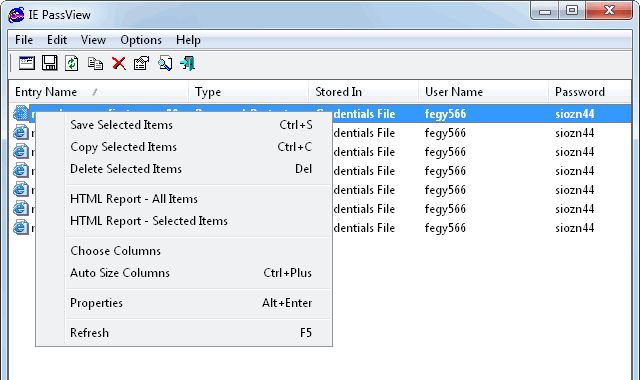The height and width of the screenshot is (380, 640).
Task: Choose Delete Selected Items in context menu
Action: click(x=184, y=169)
